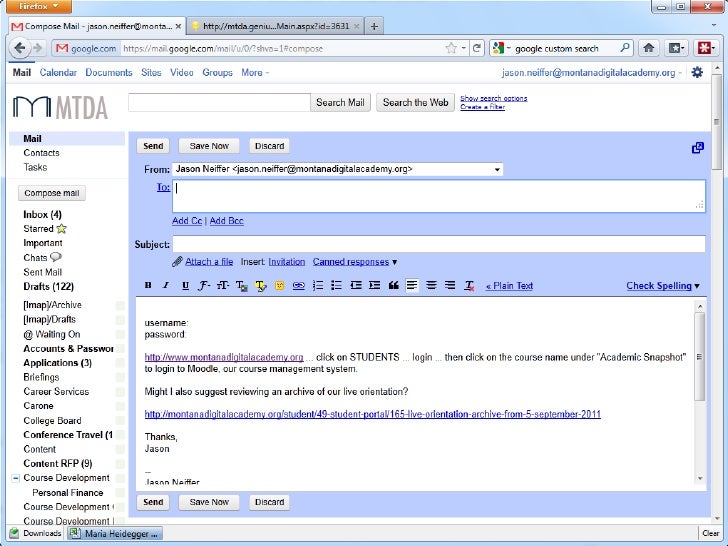Screen dimensions: 728x546
Task: Open the From address dropdown
Action: tap(498, 170)
